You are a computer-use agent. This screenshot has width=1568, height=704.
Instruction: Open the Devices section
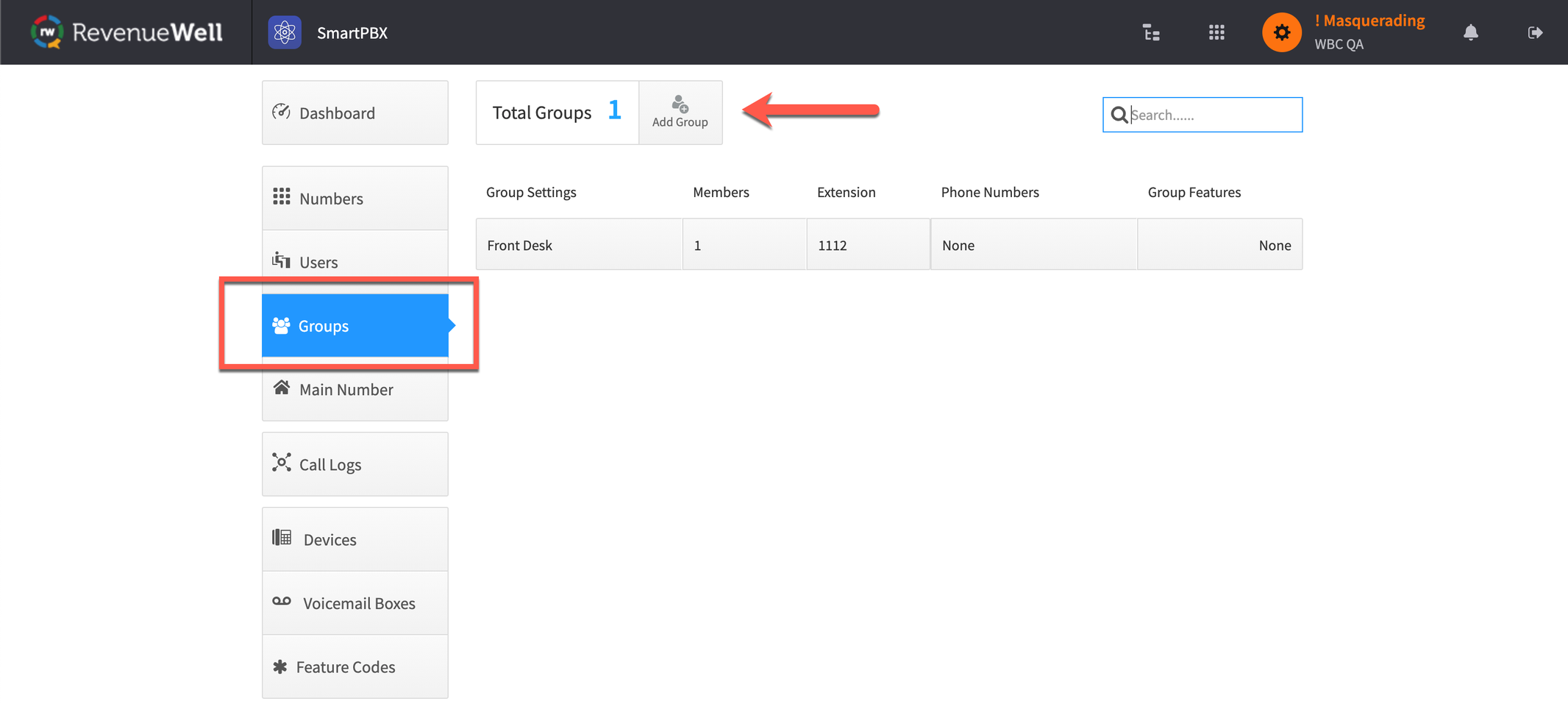354,539
